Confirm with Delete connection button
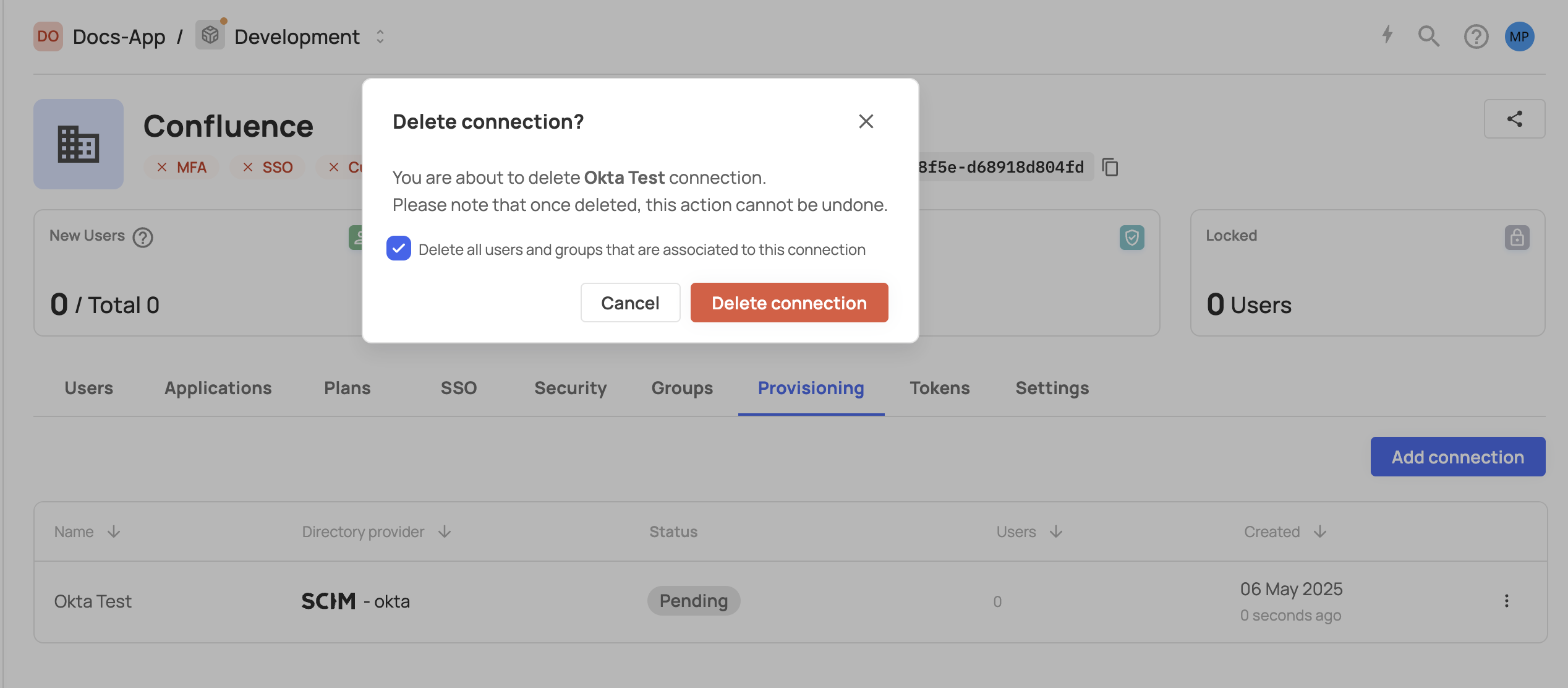This screenshot has height=688, width=1568. (789, 303)
